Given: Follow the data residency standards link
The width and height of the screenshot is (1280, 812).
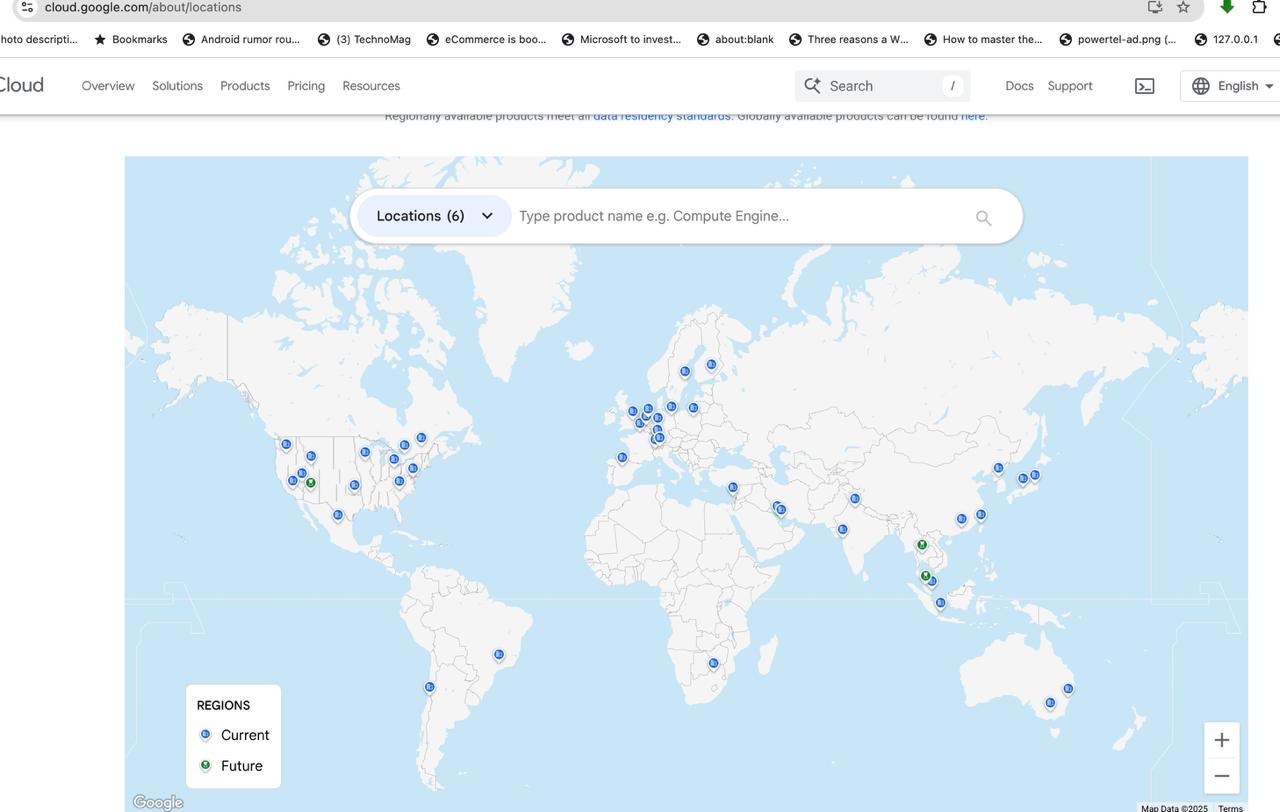Looking at the screenshot, I should point(661,117).
